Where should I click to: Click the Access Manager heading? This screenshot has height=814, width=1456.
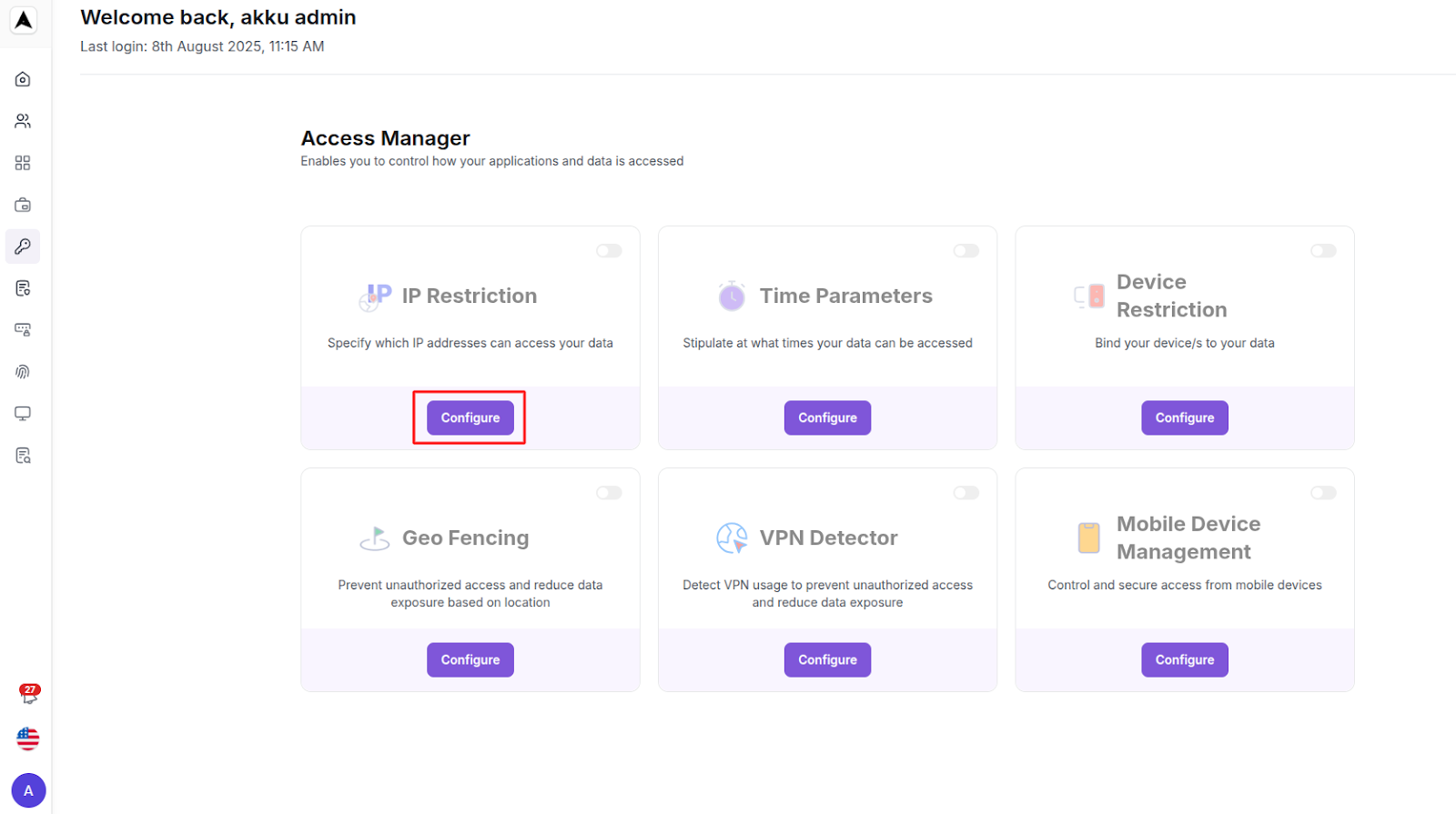(386, 138)
